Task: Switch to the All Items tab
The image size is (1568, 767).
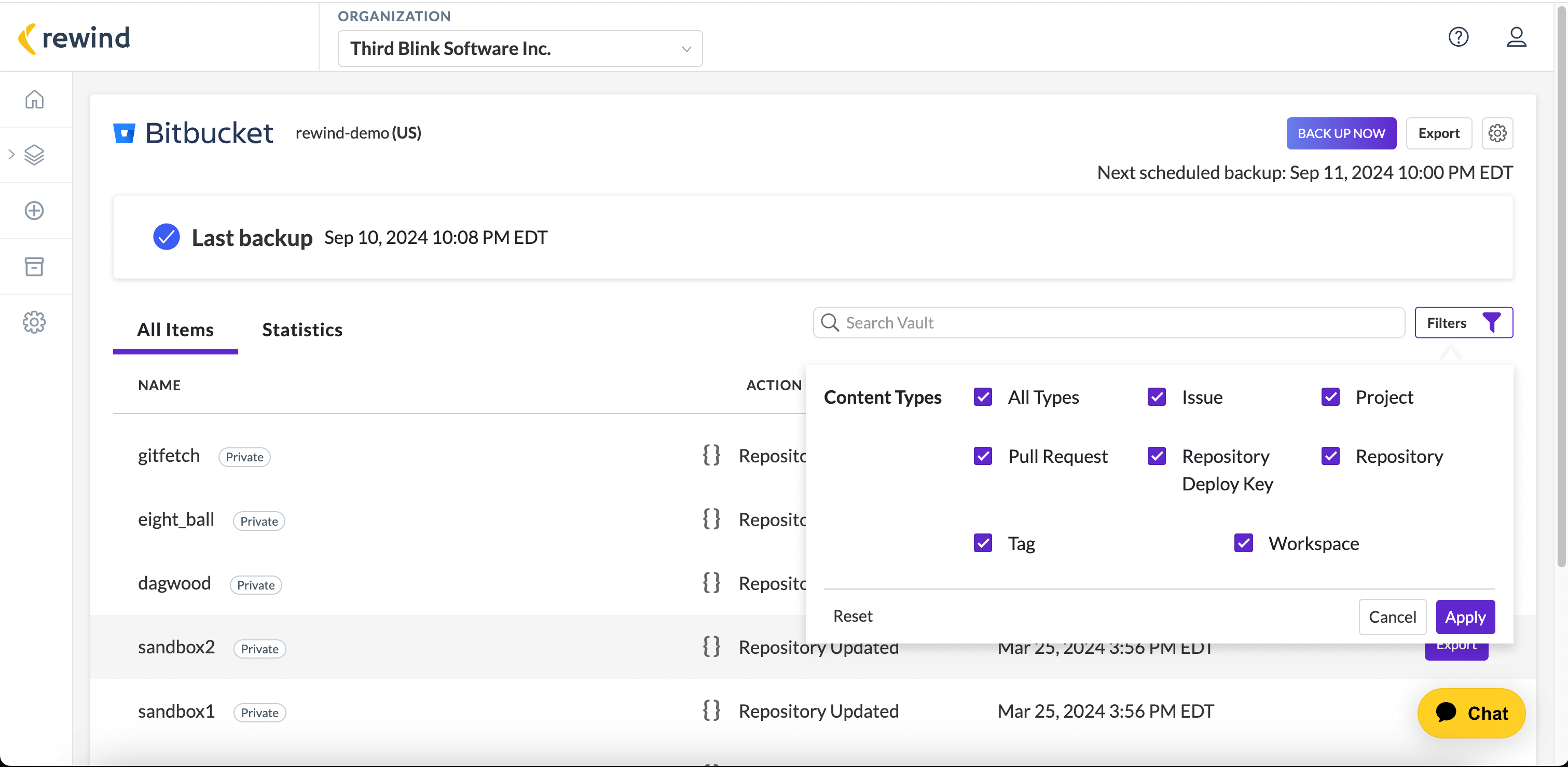Action: 175,330
